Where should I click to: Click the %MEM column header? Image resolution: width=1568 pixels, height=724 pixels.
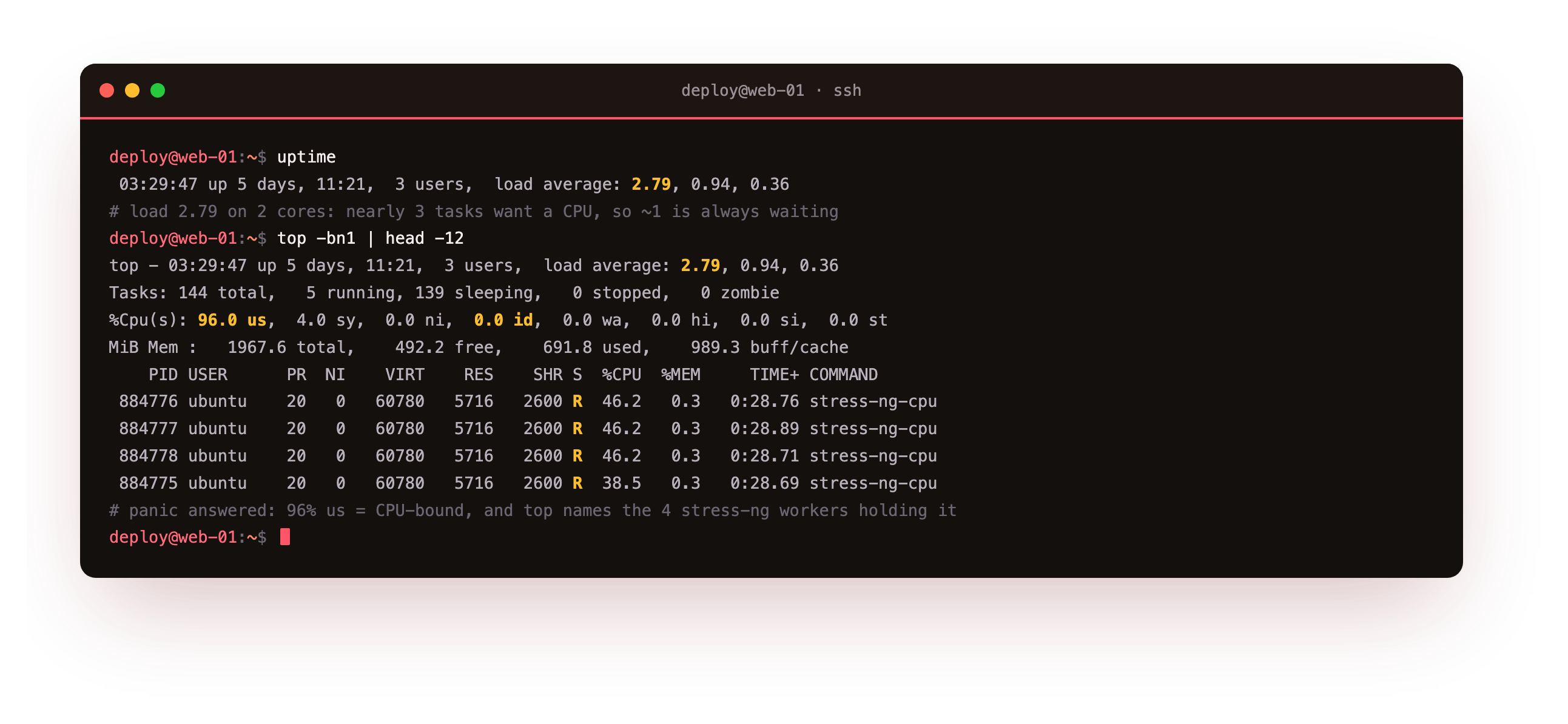(x=681, y=374)
